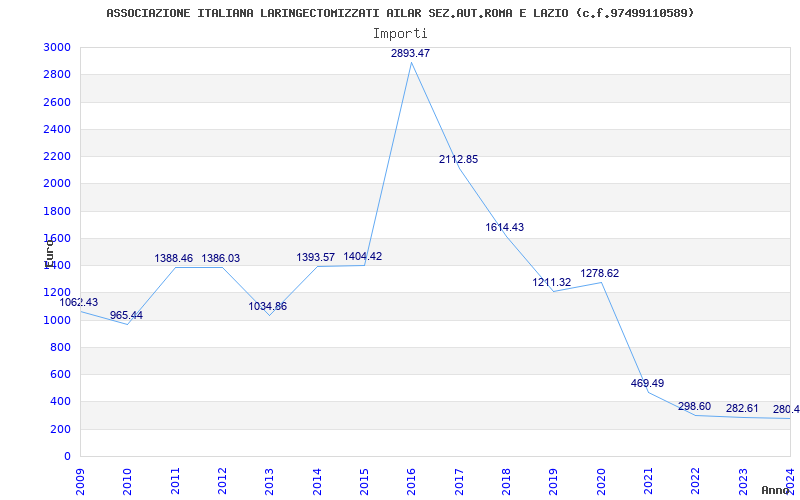
Task: Select the 282.61 data label
Action: tap(742, 409)
